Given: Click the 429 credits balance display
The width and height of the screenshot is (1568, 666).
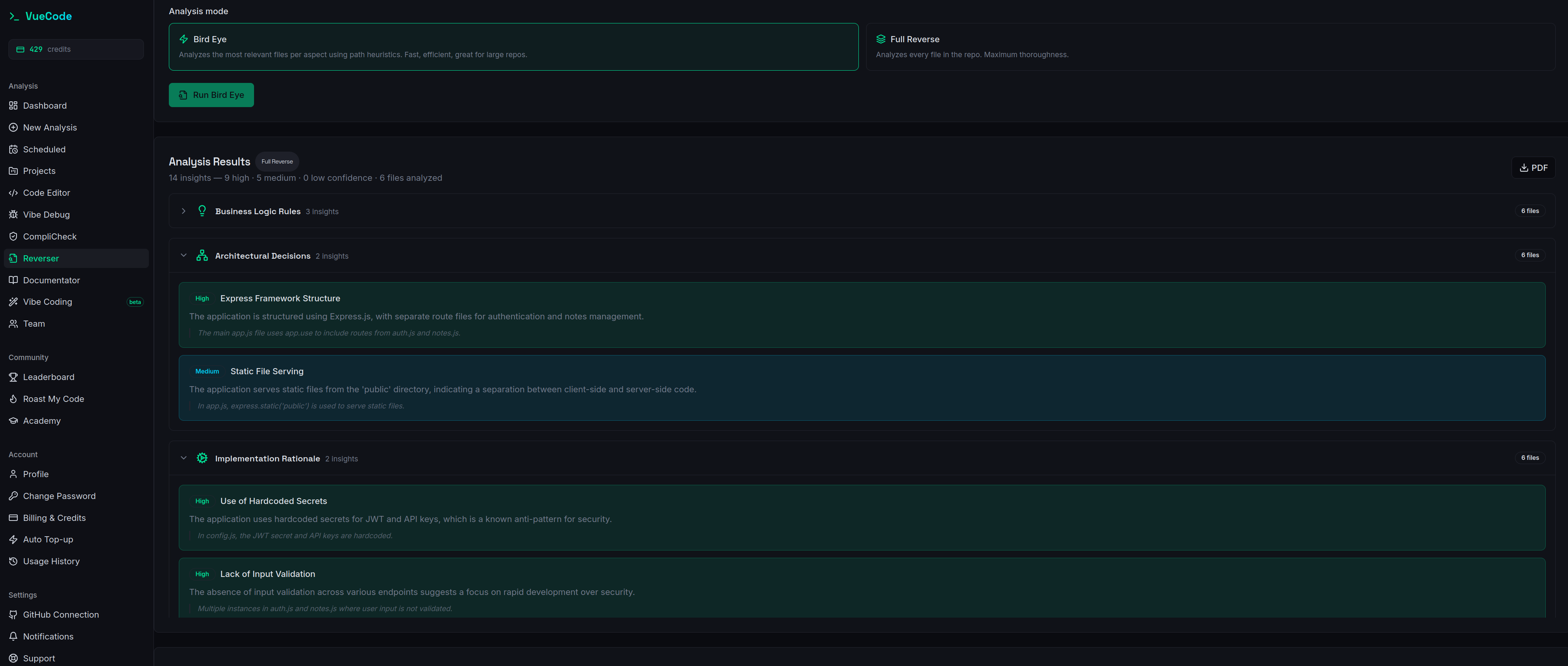Looking at the screenshot, I should (x=76, y=49).
